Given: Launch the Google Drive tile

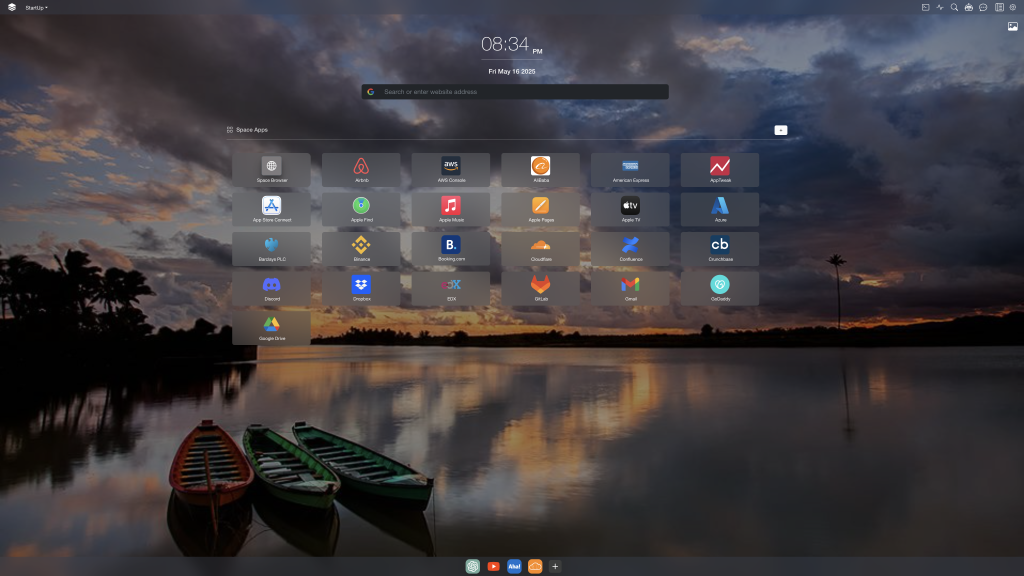Looking at the screenshot, I should (x=271, y=328).
